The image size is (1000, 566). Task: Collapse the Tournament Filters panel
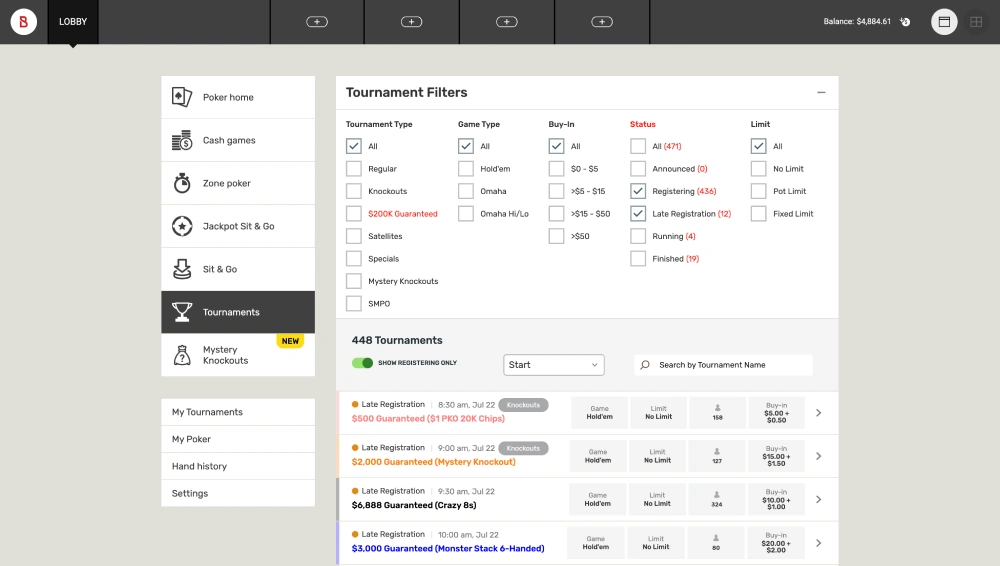pyautogui.click(x=821, y=93)
